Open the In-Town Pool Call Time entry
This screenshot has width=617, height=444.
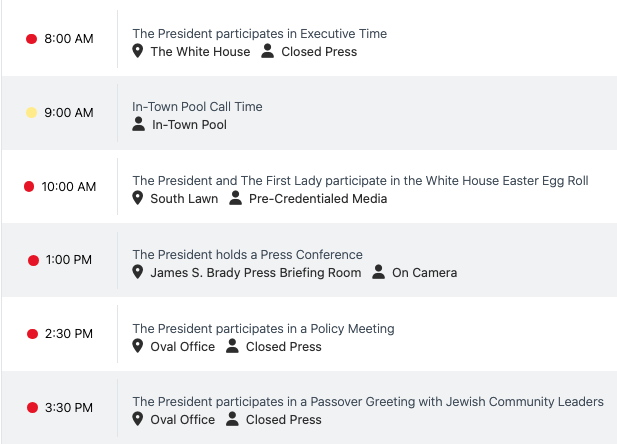[197, 107]
